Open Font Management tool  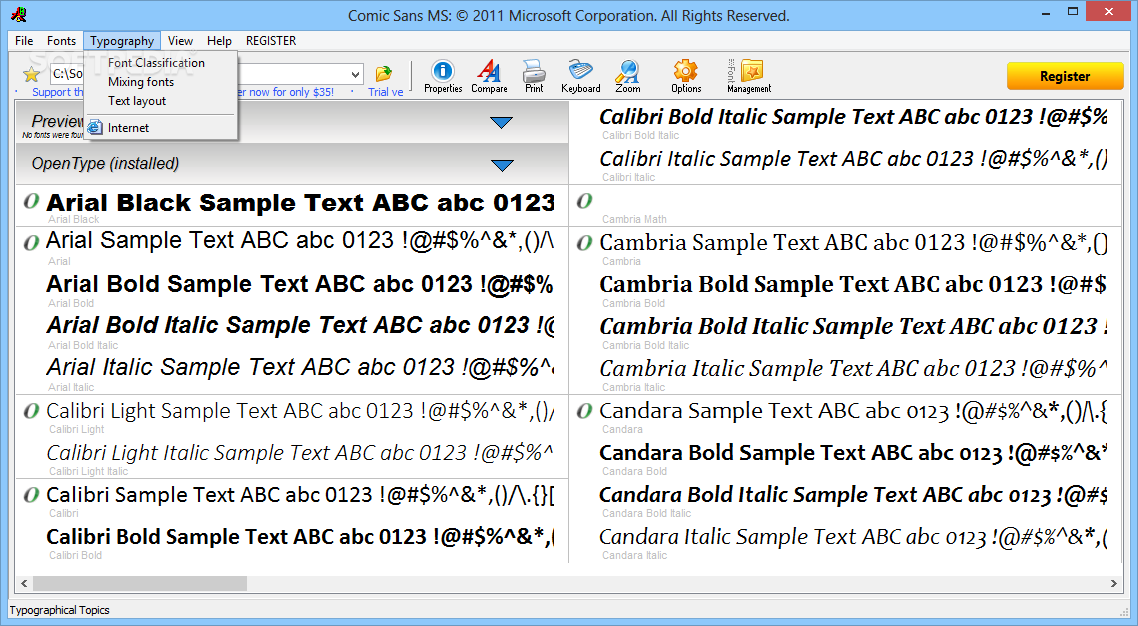coord(749,76)
